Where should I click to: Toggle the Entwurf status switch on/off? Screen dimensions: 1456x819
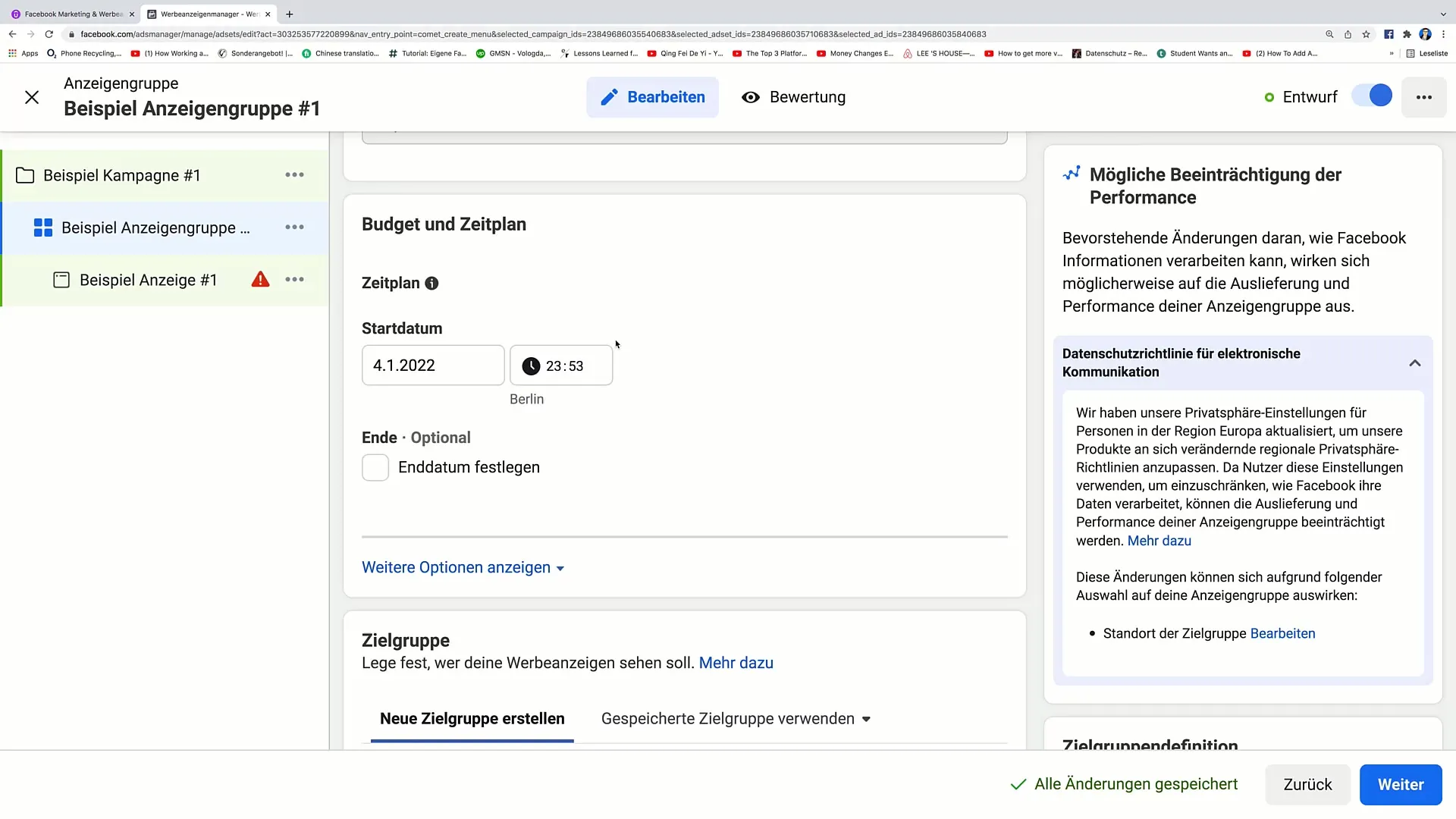click(1378, 96)
